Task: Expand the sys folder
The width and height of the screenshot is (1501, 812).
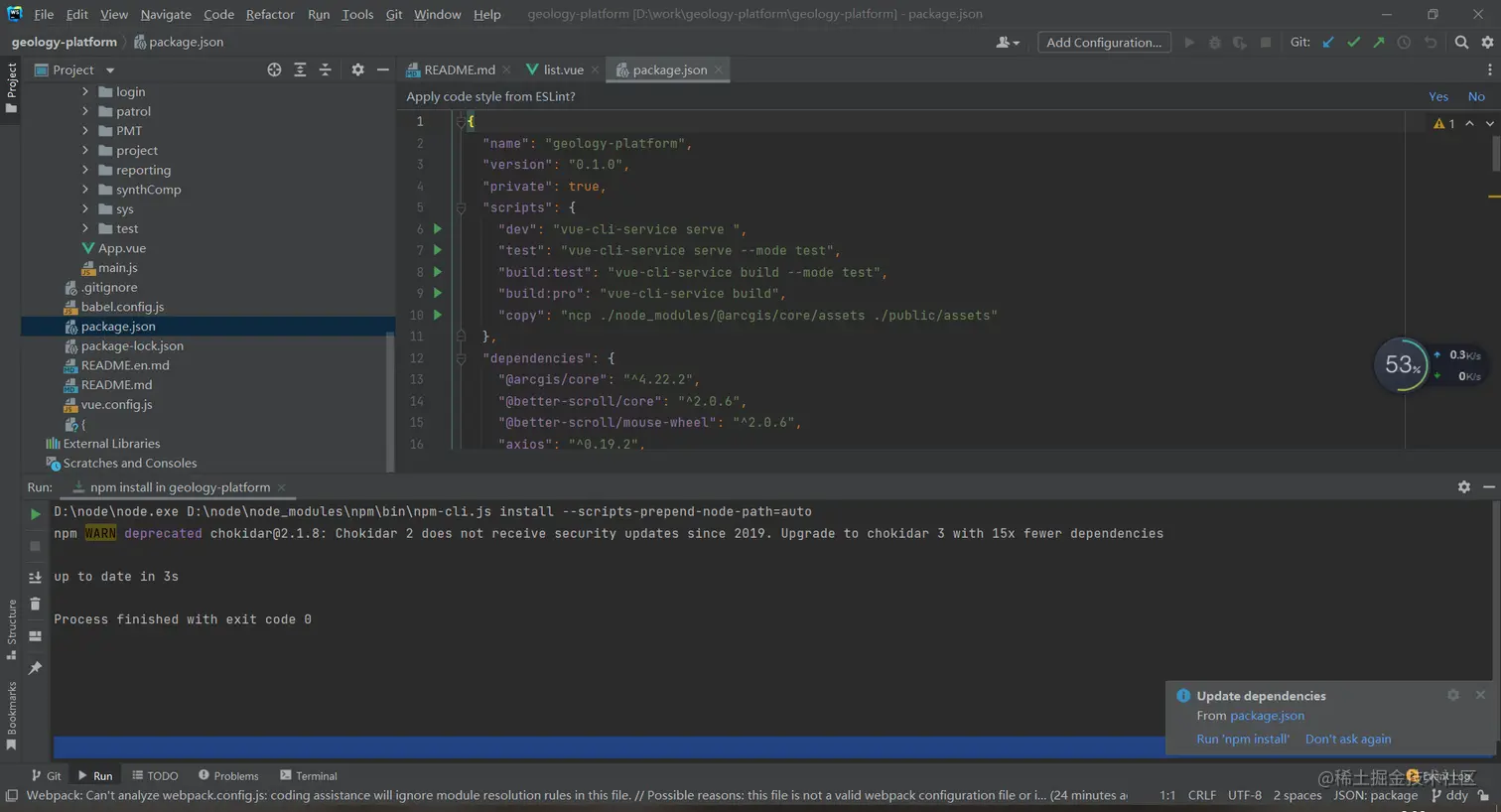Action: click(85, 208)
